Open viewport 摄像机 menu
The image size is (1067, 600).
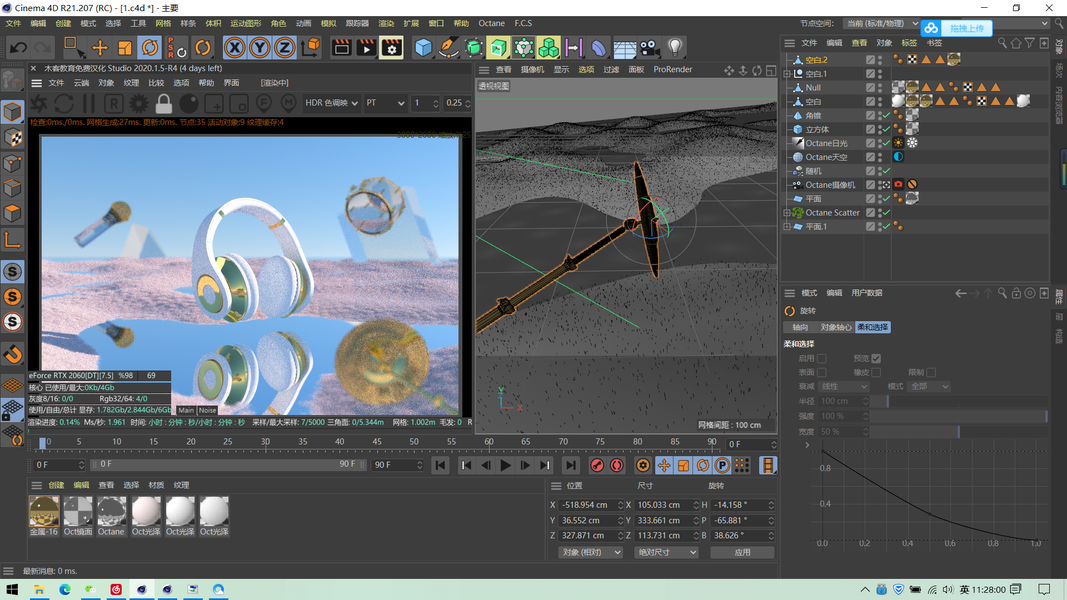(x=532, y=69)
